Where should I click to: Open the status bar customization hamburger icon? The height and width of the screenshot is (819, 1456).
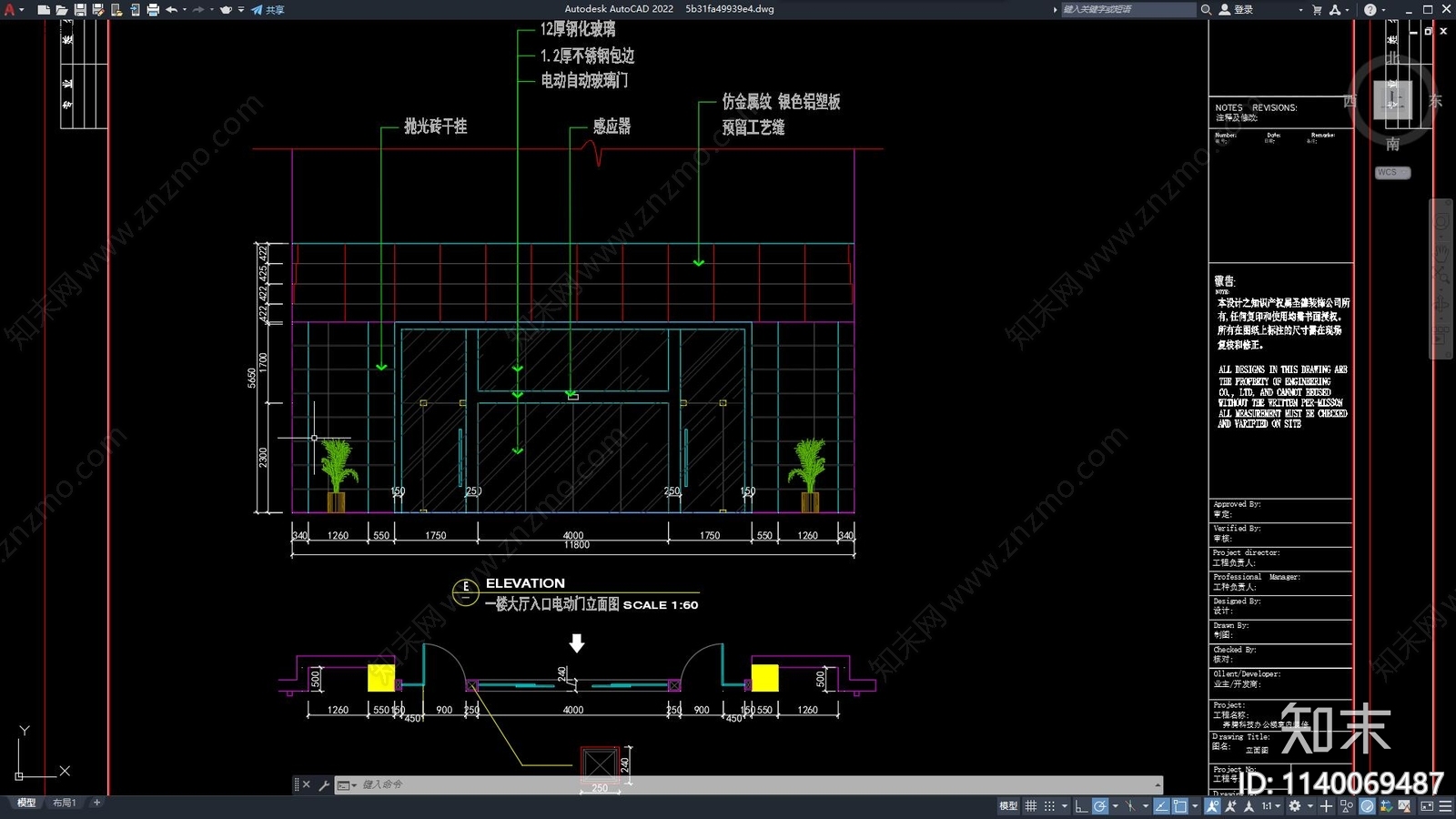pos(1445,806)
